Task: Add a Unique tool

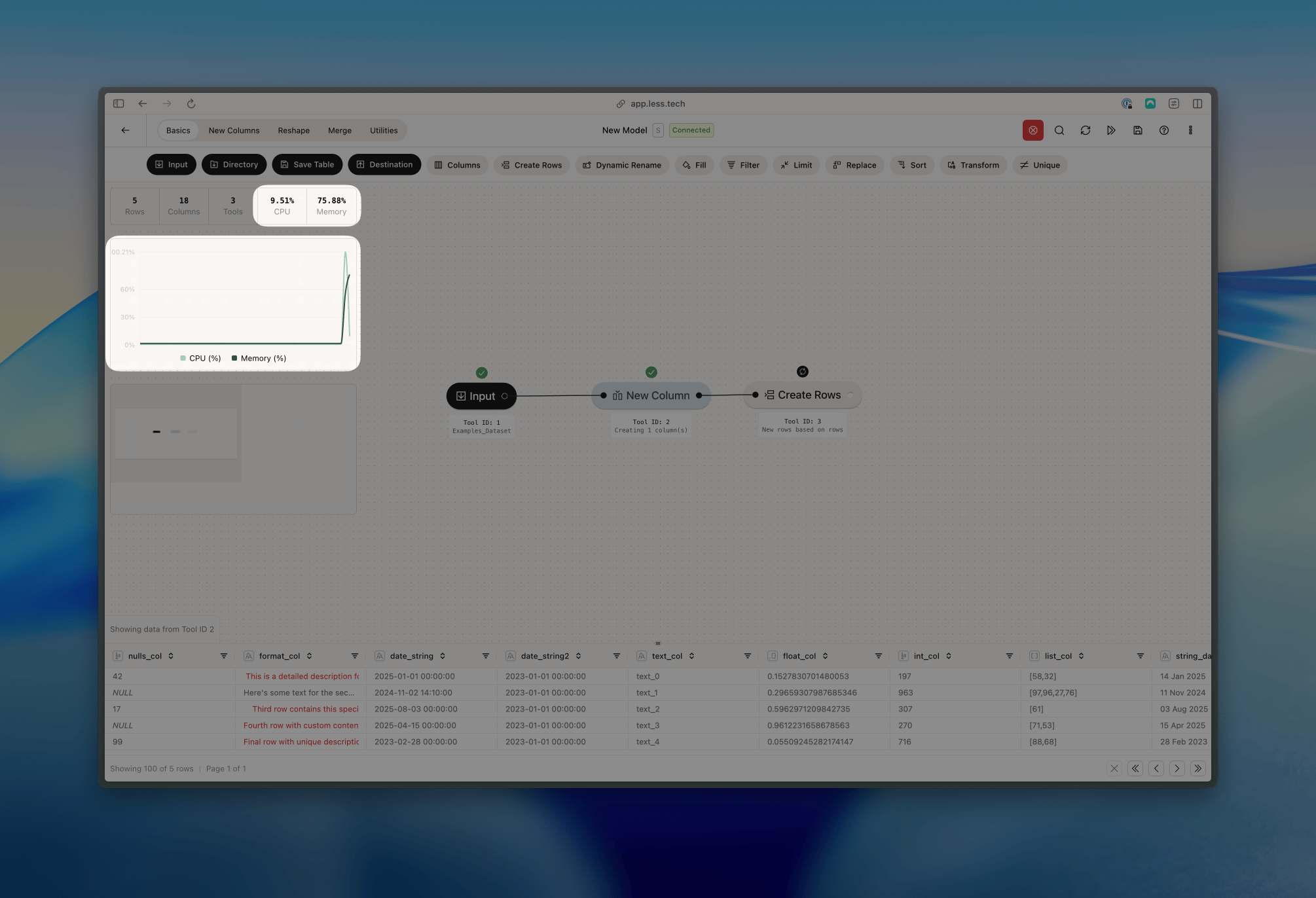Action: 1040,165
